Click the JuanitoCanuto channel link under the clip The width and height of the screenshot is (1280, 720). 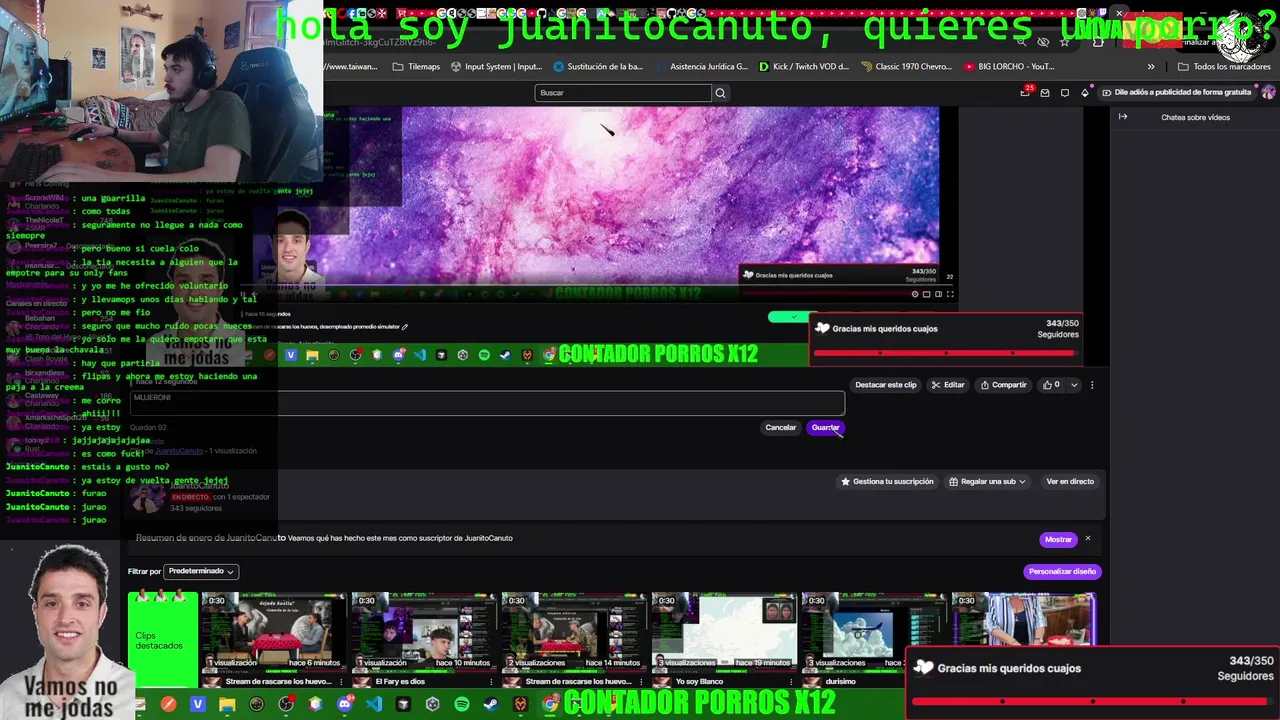179,451
